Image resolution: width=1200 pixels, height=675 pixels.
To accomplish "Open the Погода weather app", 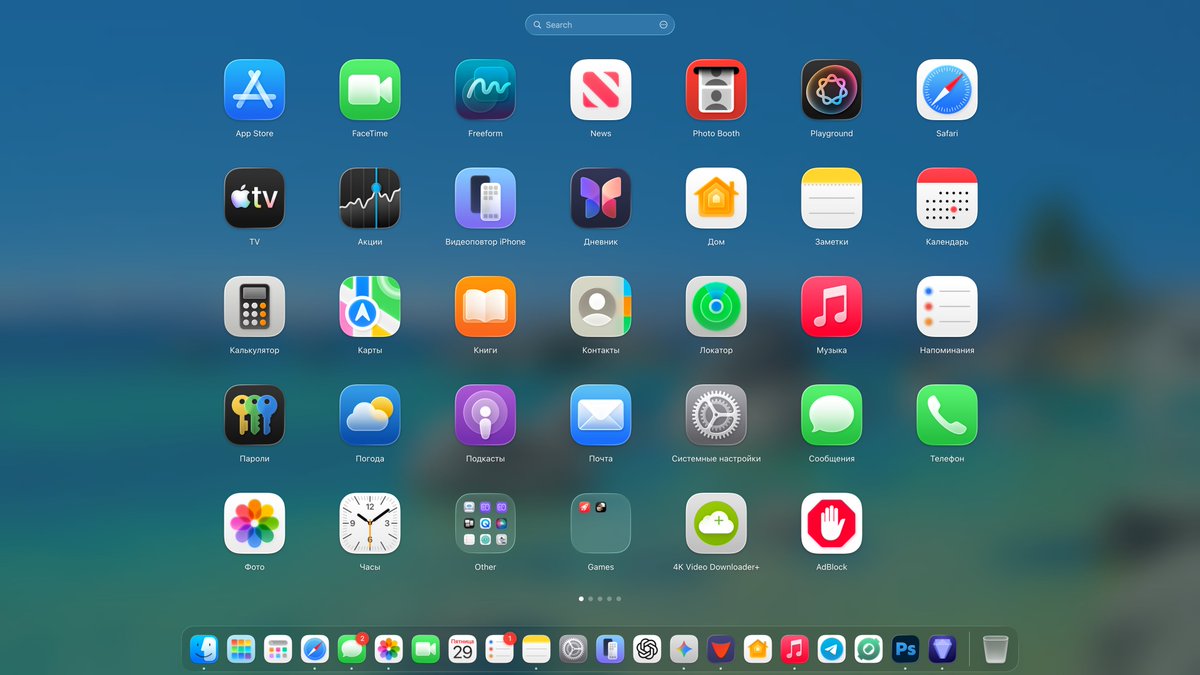I will click(x=370, y=415).
